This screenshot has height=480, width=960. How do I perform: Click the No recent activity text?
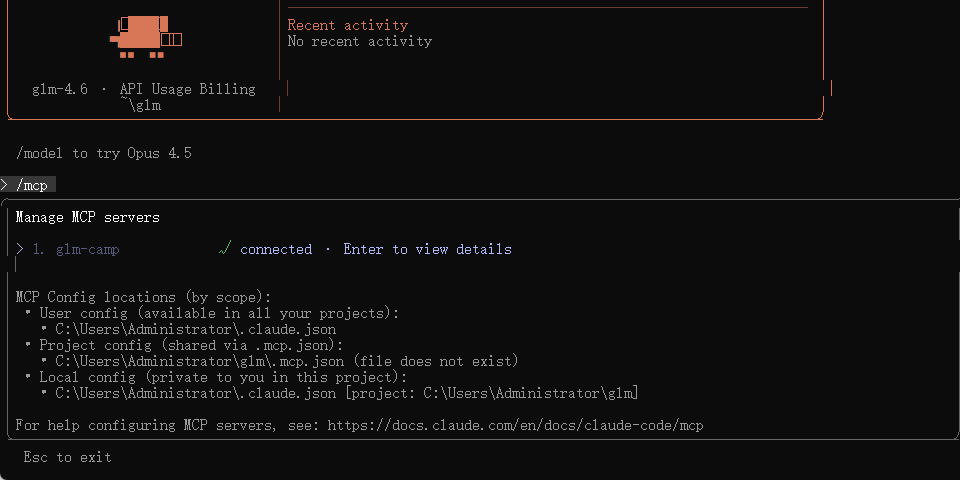tap(359, 41)
